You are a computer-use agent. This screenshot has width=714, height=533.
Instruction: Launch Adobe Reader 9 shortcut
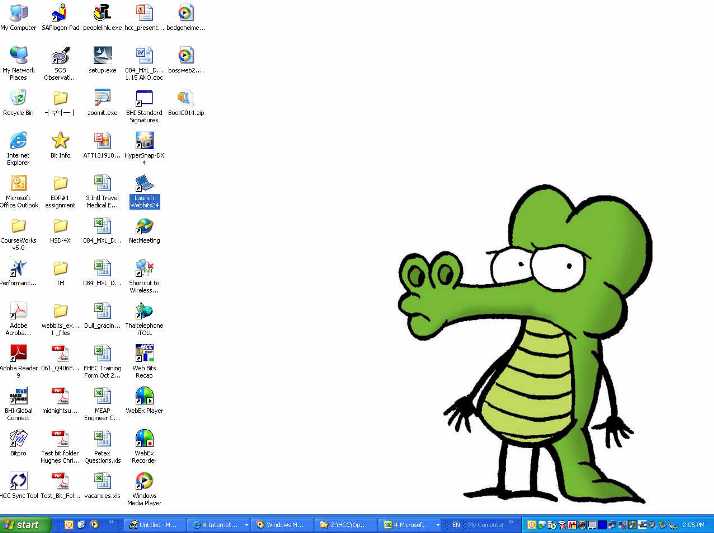pyautogui.click(x=18, y=361)
